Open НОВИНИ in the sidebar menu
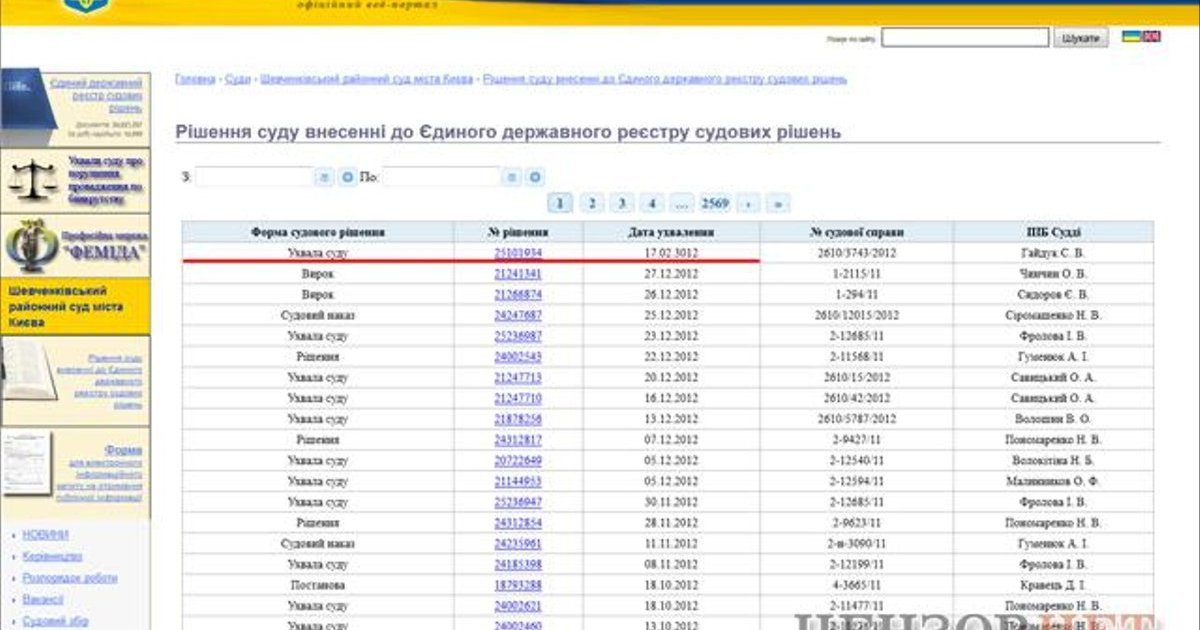Screen dimensions: 1200x630 click(45, 535)
